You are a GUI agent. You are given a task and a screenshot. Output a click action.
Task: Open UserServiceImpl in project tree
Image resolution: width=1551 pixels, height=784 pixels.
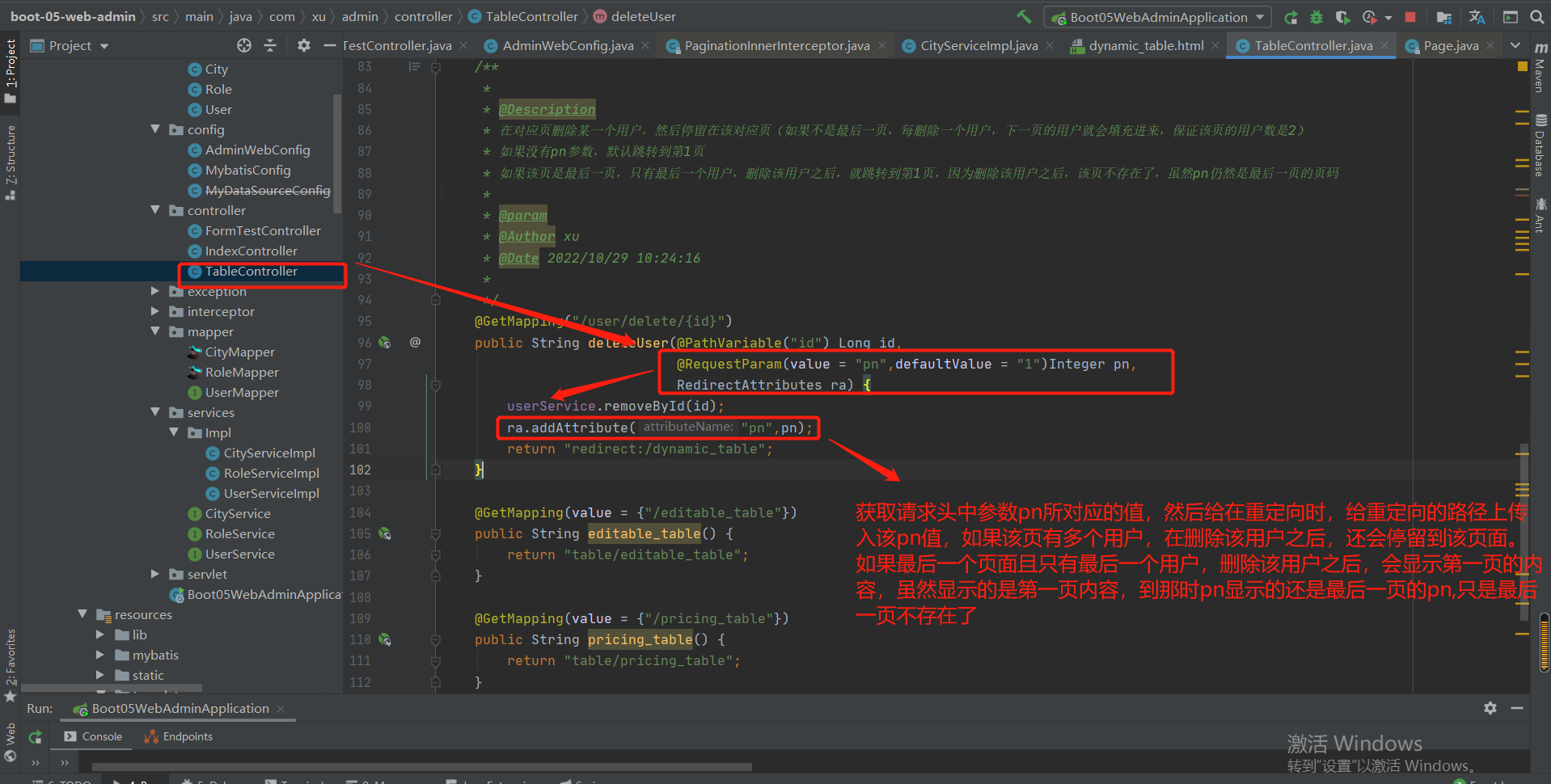(x=271, y=494)
